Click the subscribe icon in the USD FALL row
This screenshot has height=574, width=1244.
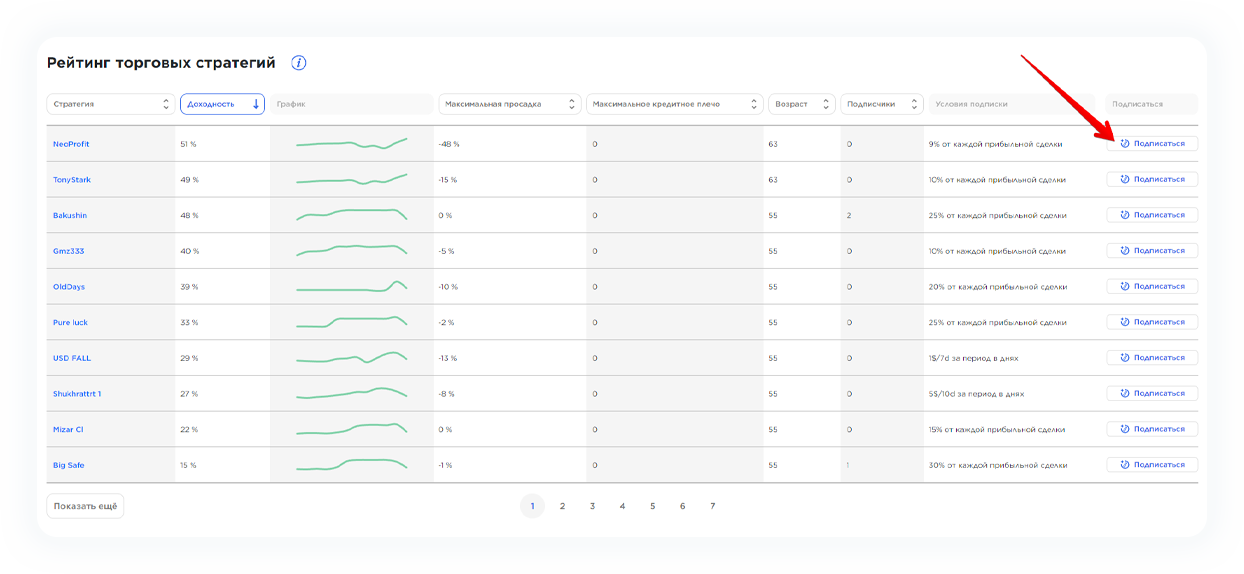(1125, 358)
